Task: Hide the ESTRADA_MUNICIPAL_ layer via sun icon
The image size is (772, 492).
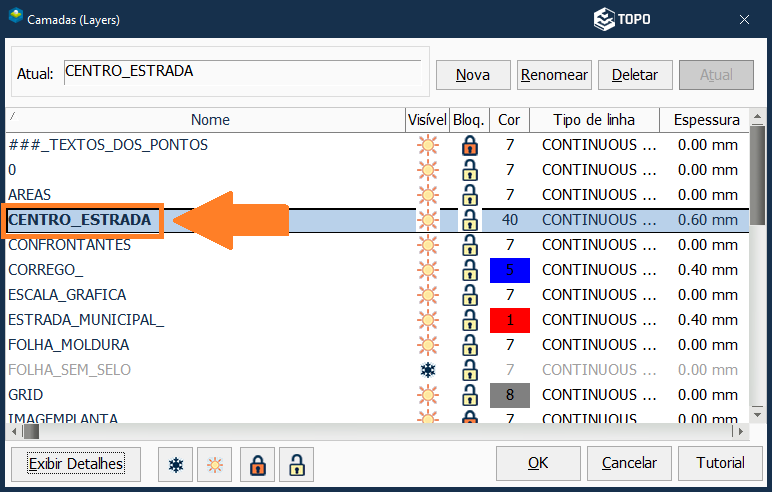Action: [428, 320]
